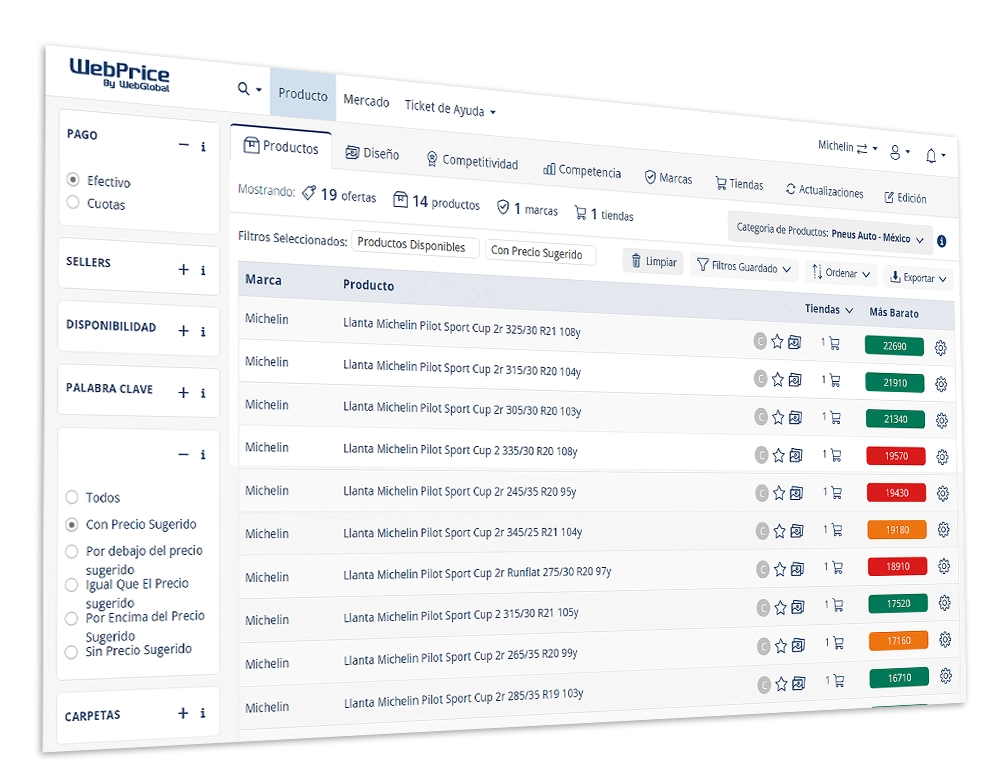This screenshot has width=1000, height=779.
Task: Expand the DISPONIBILIDAD filter panel
Action: pyautogui.click(x=184, y=330)
